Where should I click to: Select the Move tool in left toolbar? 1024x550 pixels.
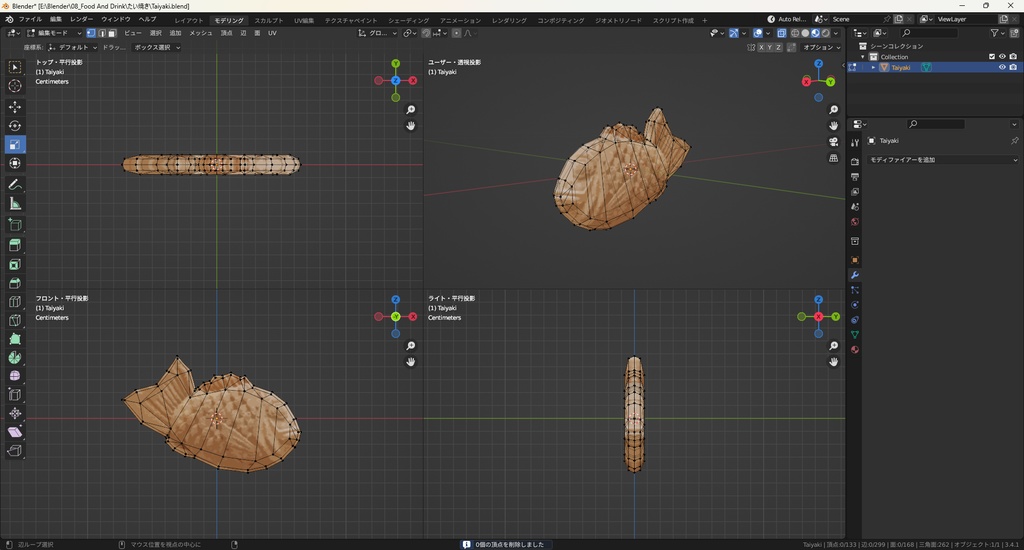[15, 106]
